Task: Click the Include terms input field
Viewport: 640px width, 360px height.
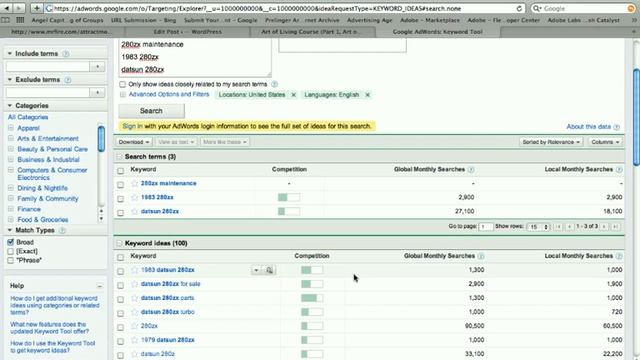Action: [47, 67]
